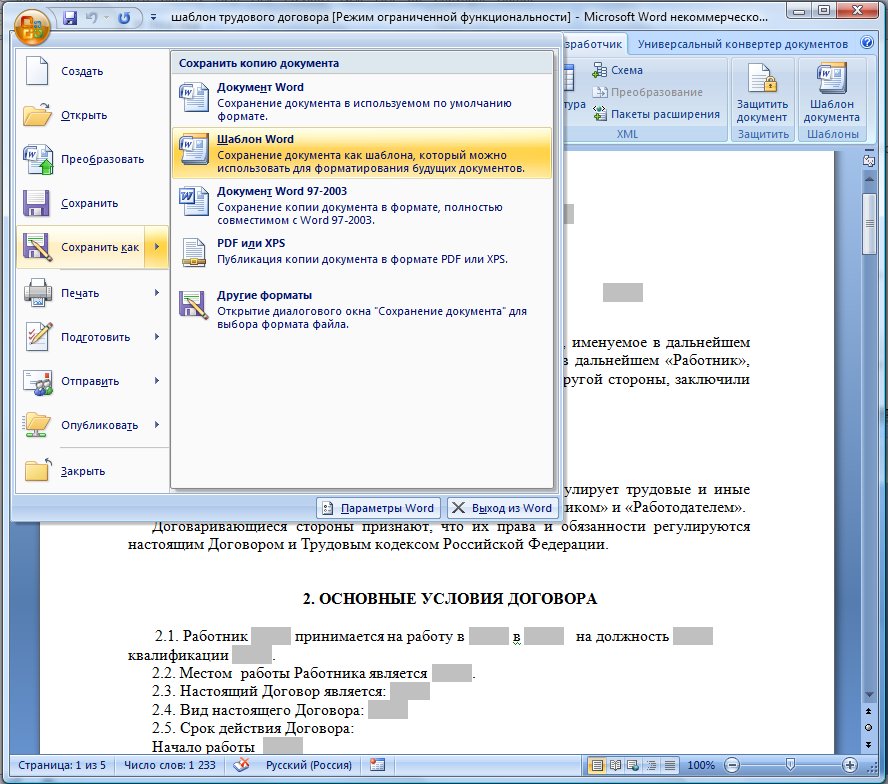The width and height of the screenshot is (888, 784).
Task: Click the zoom in plus button
Action: pos(849,765)
